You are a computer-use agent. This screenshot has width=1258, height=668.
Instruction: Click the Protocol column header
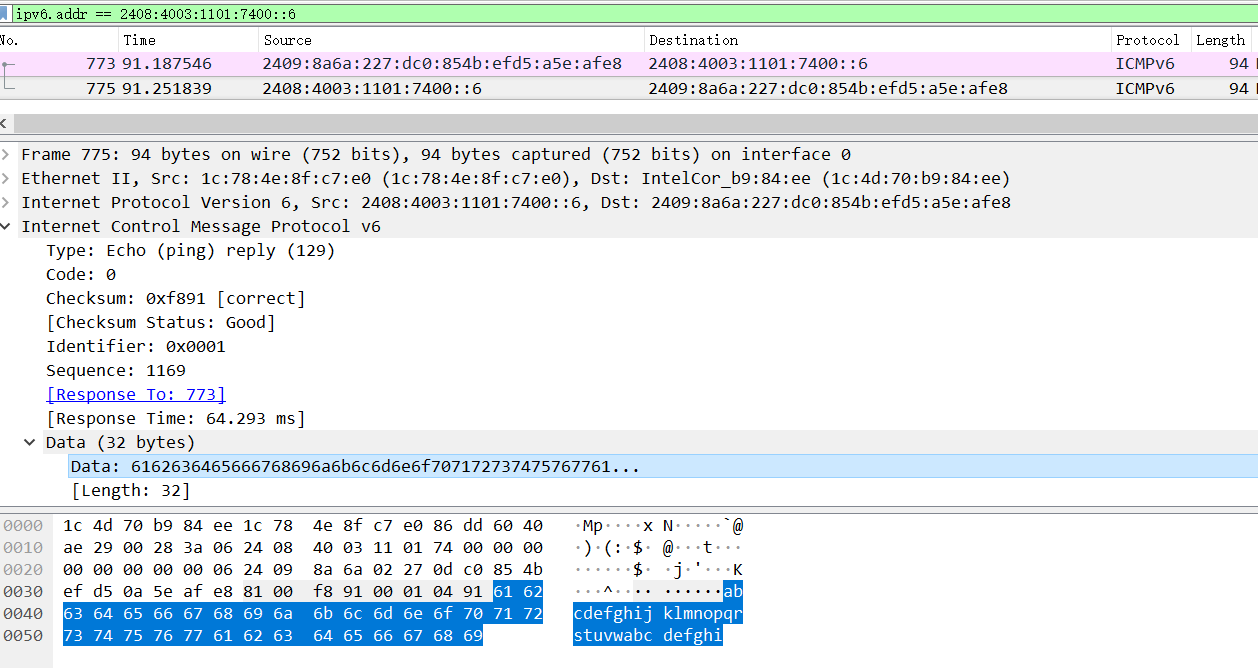(x=1147, y=40)
